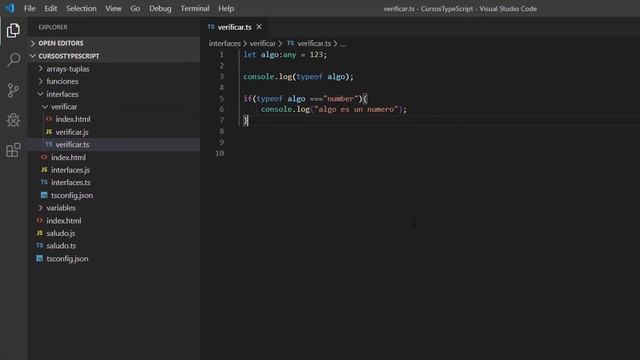Open root-level index.html above saludo.js

114,220
